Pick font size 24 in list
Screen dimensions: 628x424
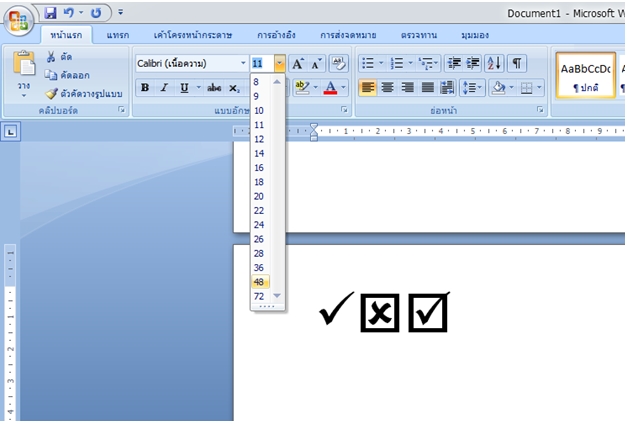point(260,225)
